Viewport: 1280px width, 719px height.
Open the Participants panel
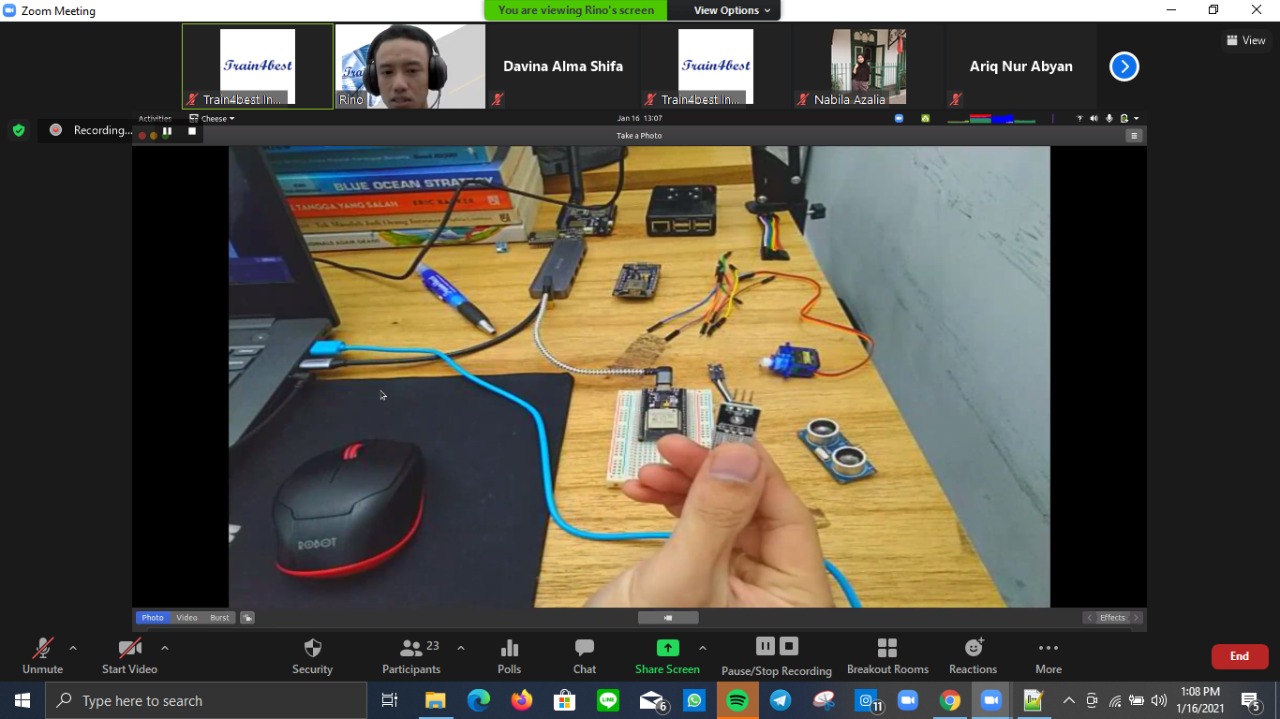coord(411,656)
